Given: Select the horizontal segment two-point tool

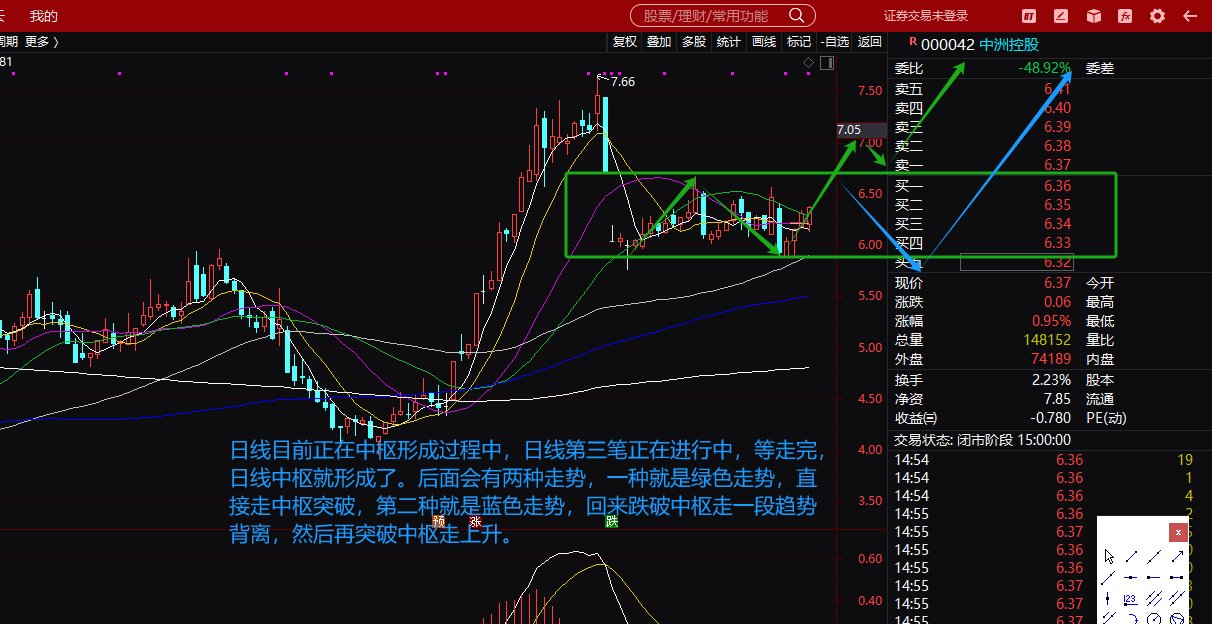Looking at the screenshot, I should point(1176,578).
